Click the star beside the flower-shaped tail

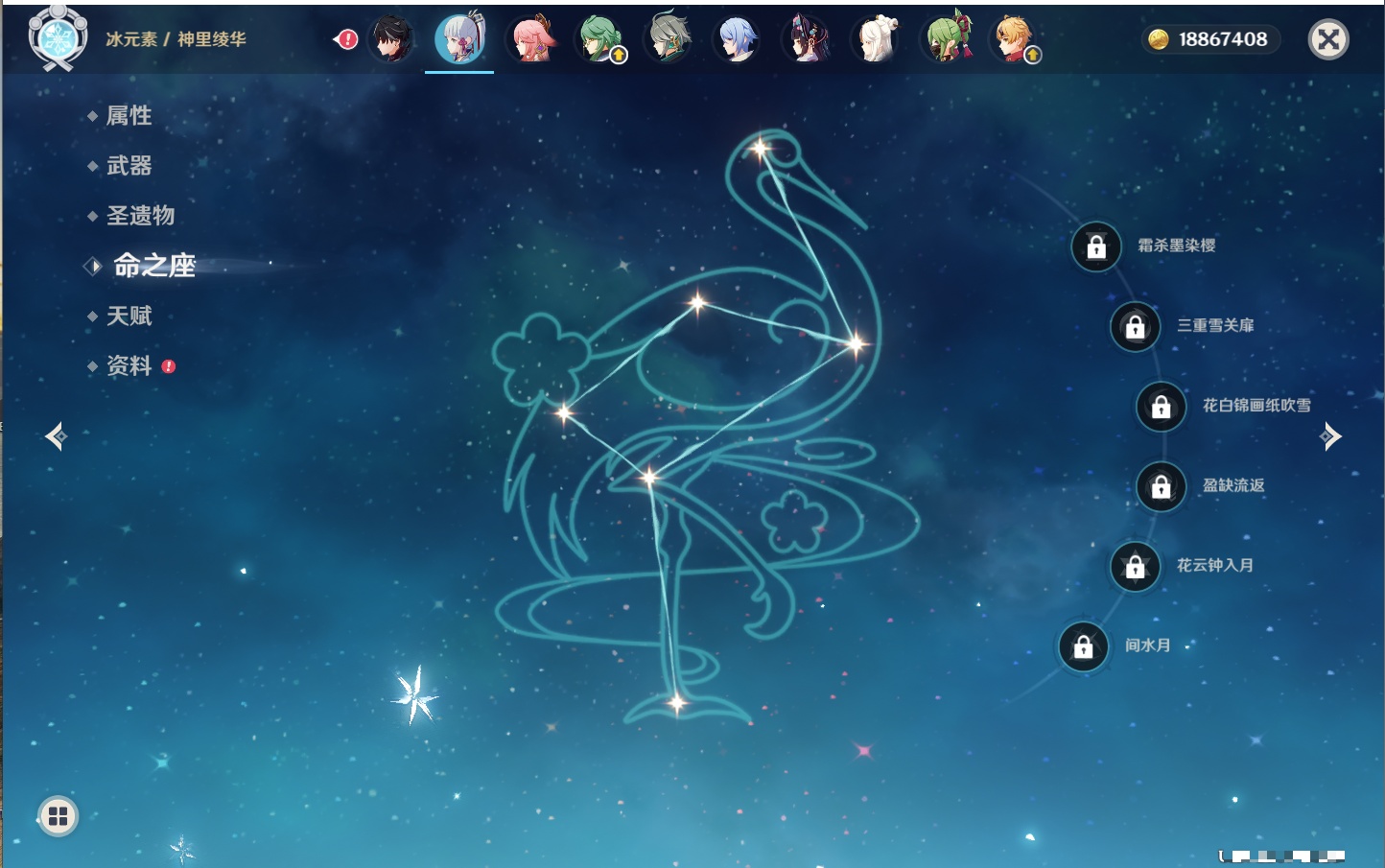[x=564, y=413]
